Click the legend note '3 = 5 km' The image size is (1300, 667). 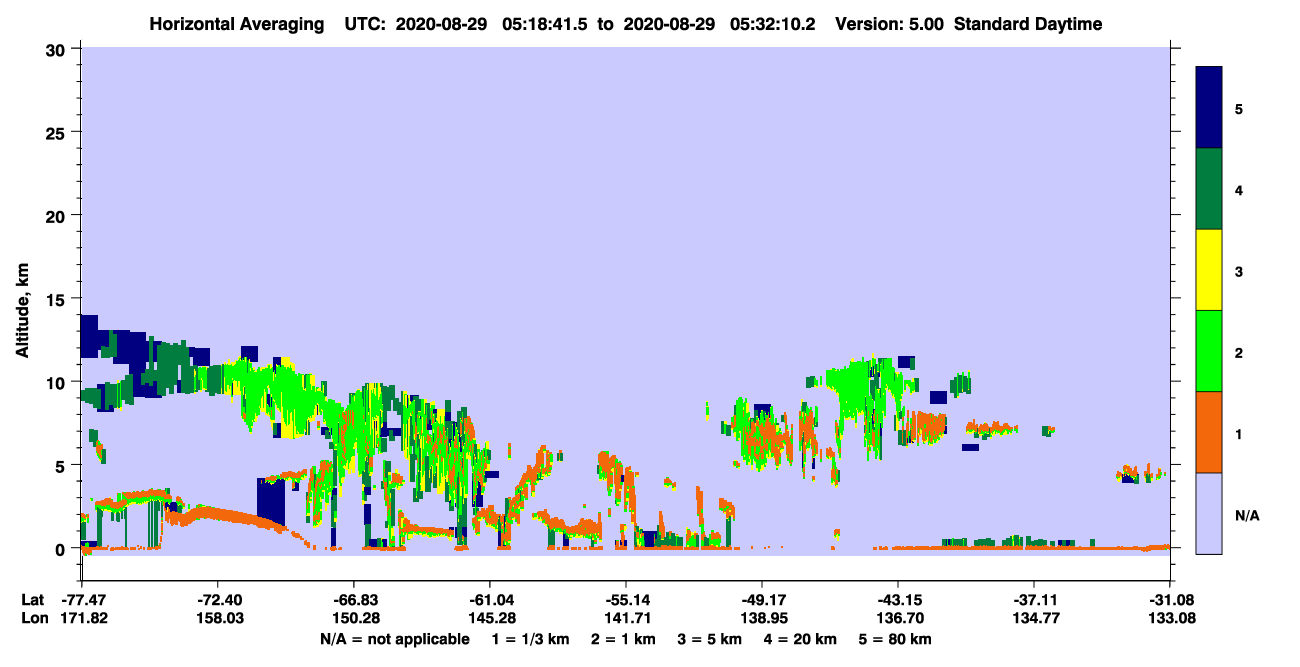[x=710, y=639]
